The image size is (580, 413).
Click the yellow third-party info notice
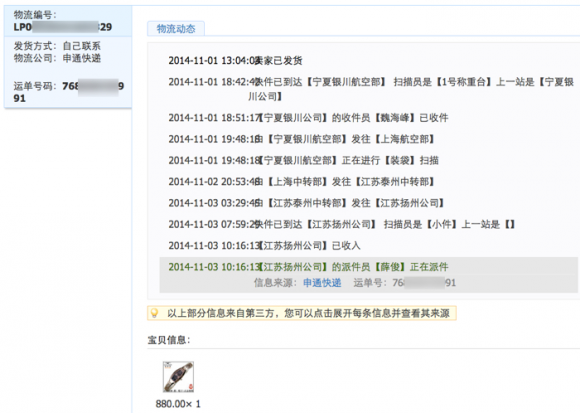click(x=302, y=313)
